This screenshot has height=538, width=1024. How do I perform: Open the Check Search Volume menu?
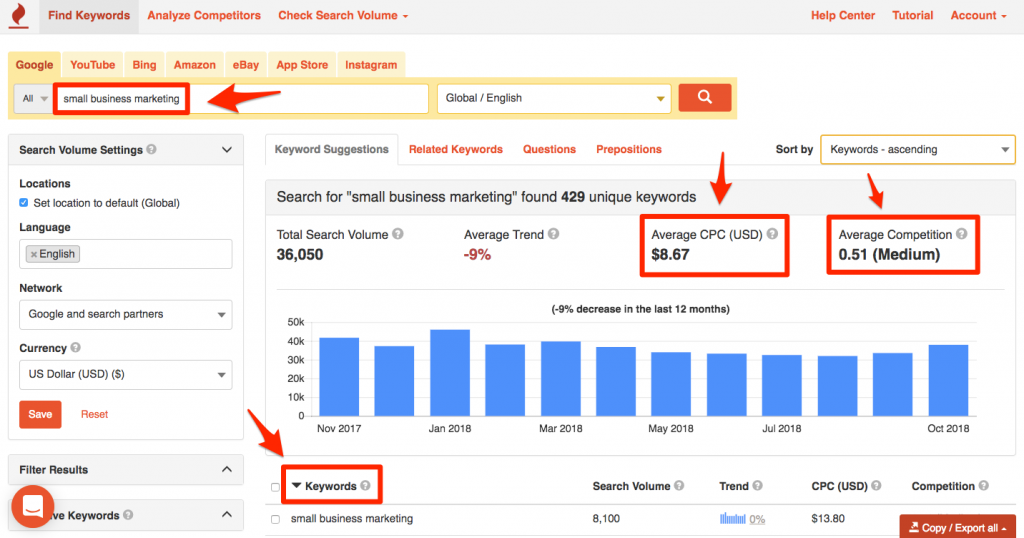(x=343, y=16)
